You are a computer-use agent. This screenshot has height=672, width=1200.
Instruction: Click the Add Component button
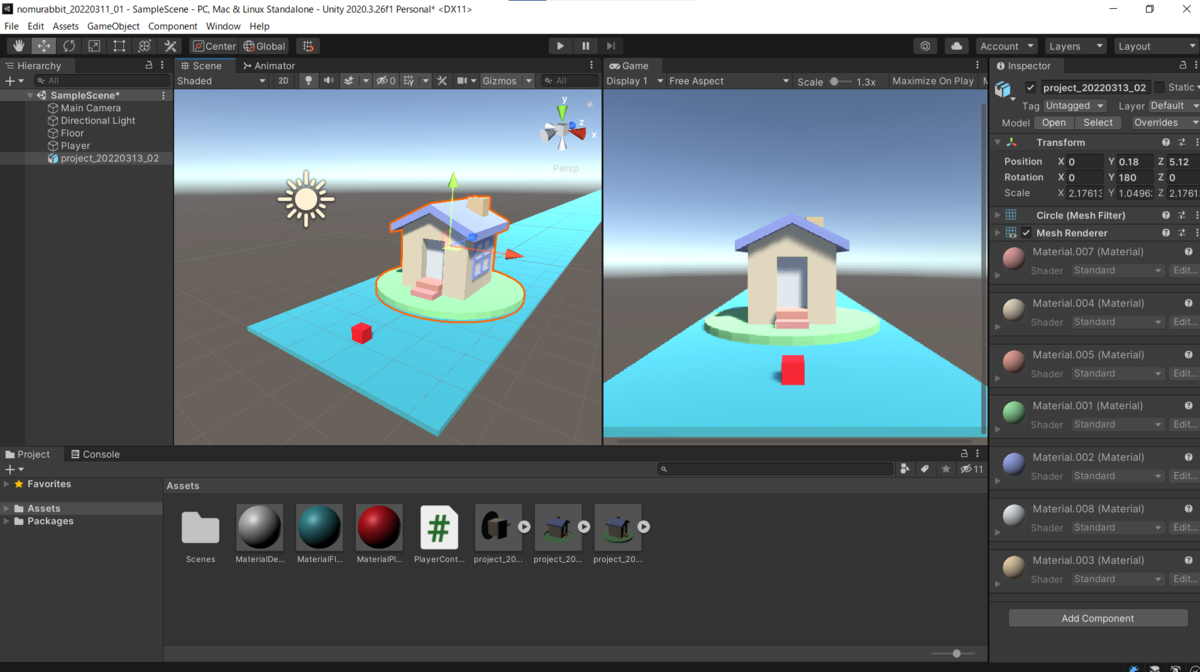[1097, 618]
